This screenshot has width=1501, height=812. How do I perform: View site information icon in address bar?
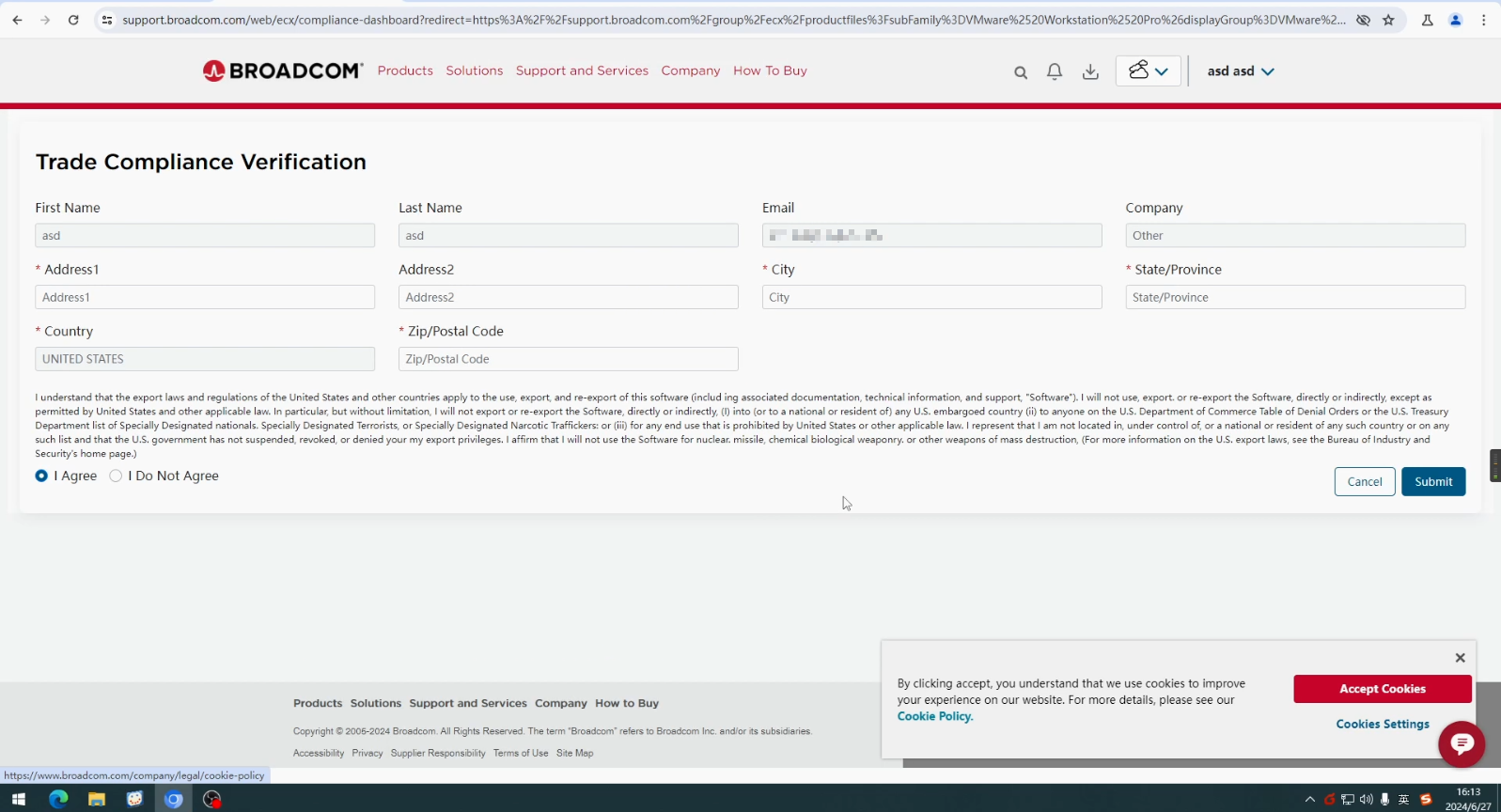click(x=107, y=20)
